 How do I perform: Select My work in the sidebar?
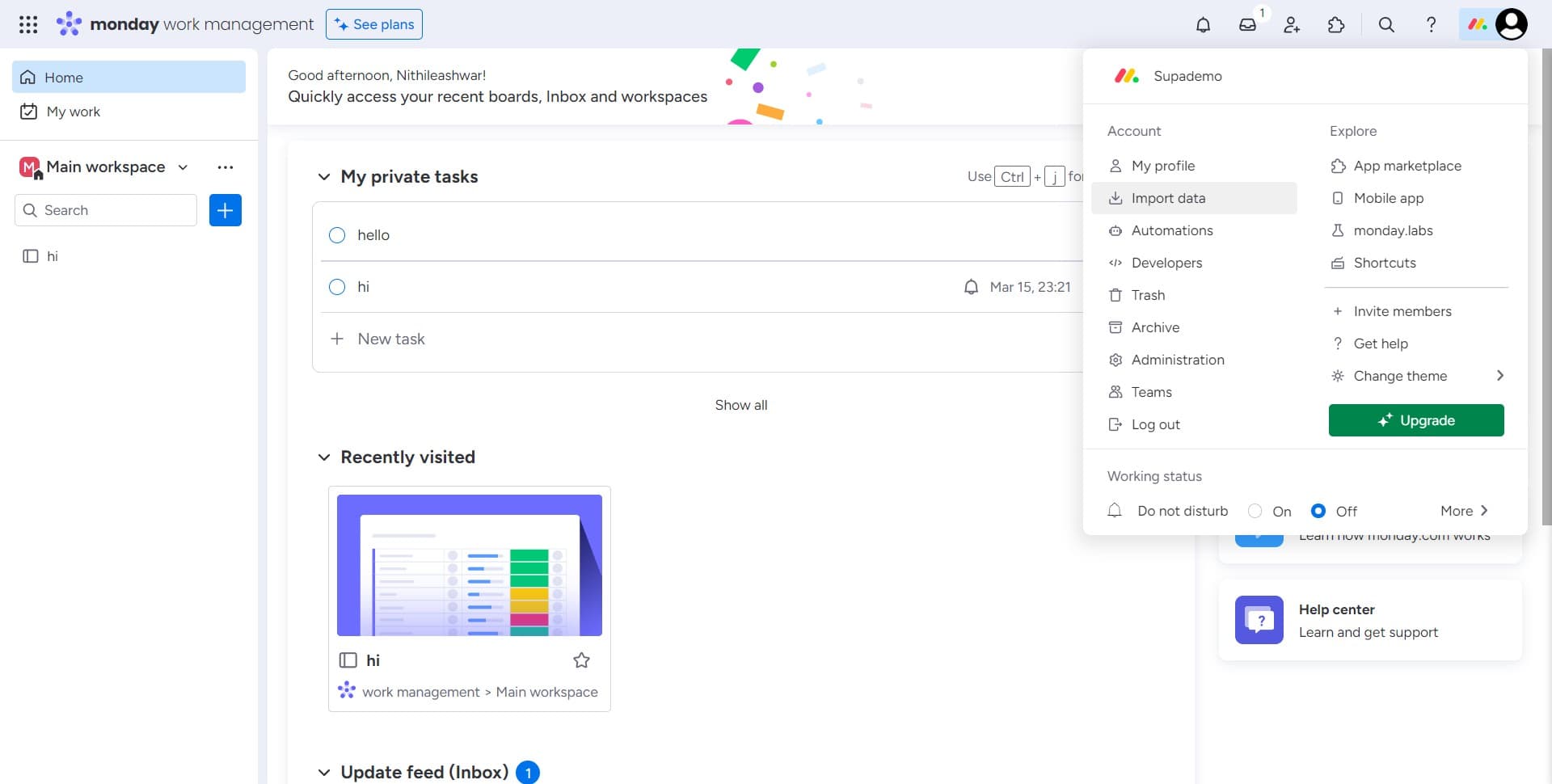pos(74,112)
